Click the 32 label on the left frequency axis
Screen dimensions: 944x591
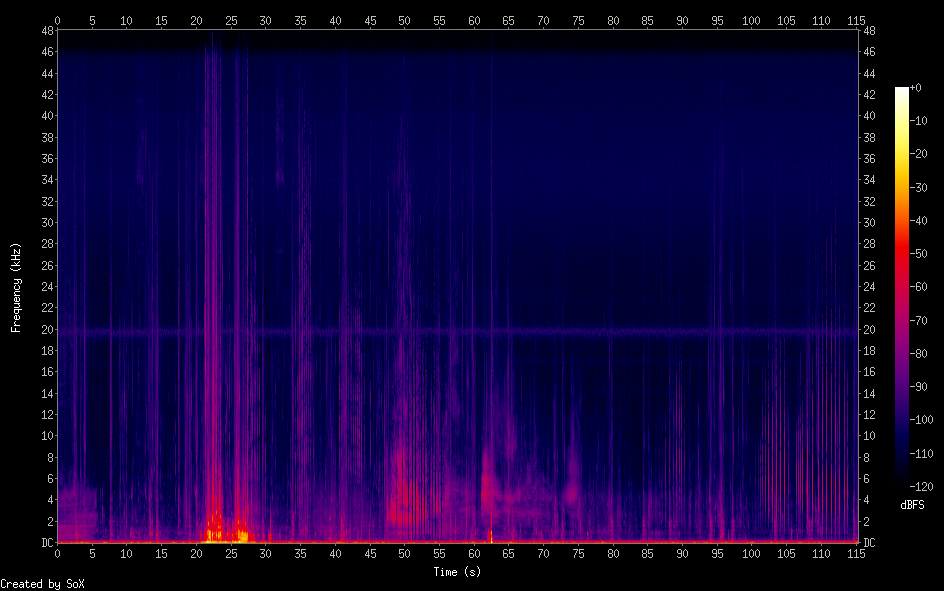[46, 201]
